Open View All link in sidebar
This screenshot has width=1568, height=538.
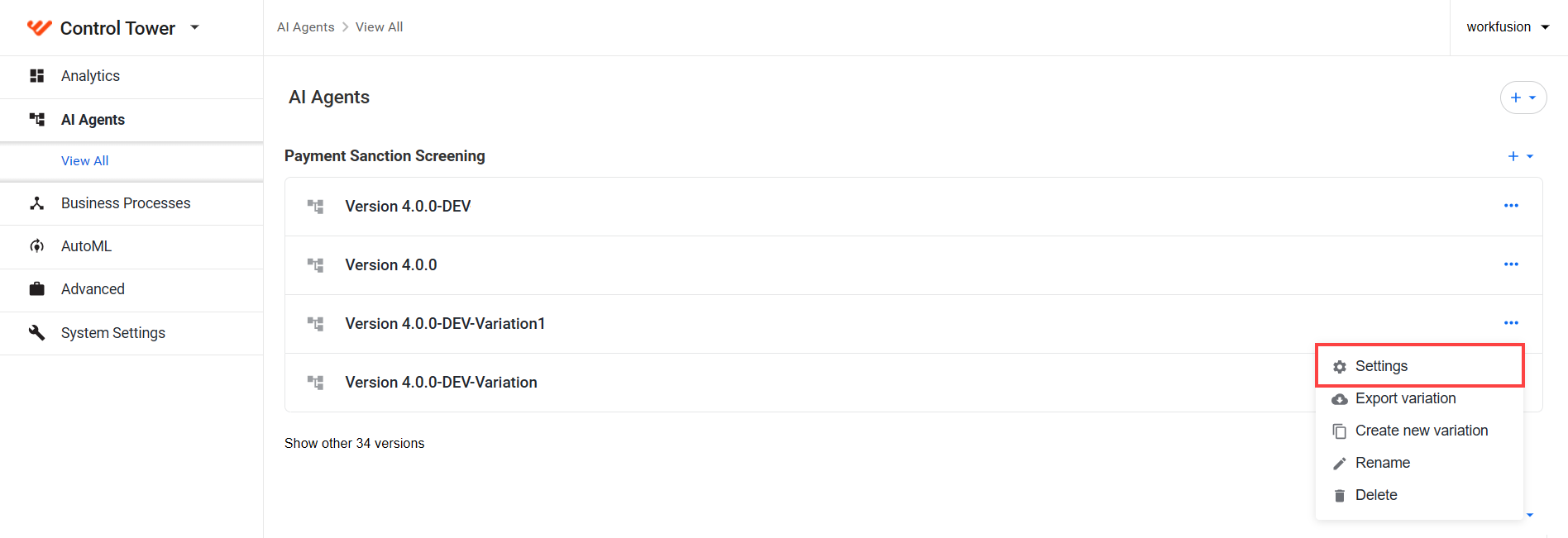pos(85,161)
